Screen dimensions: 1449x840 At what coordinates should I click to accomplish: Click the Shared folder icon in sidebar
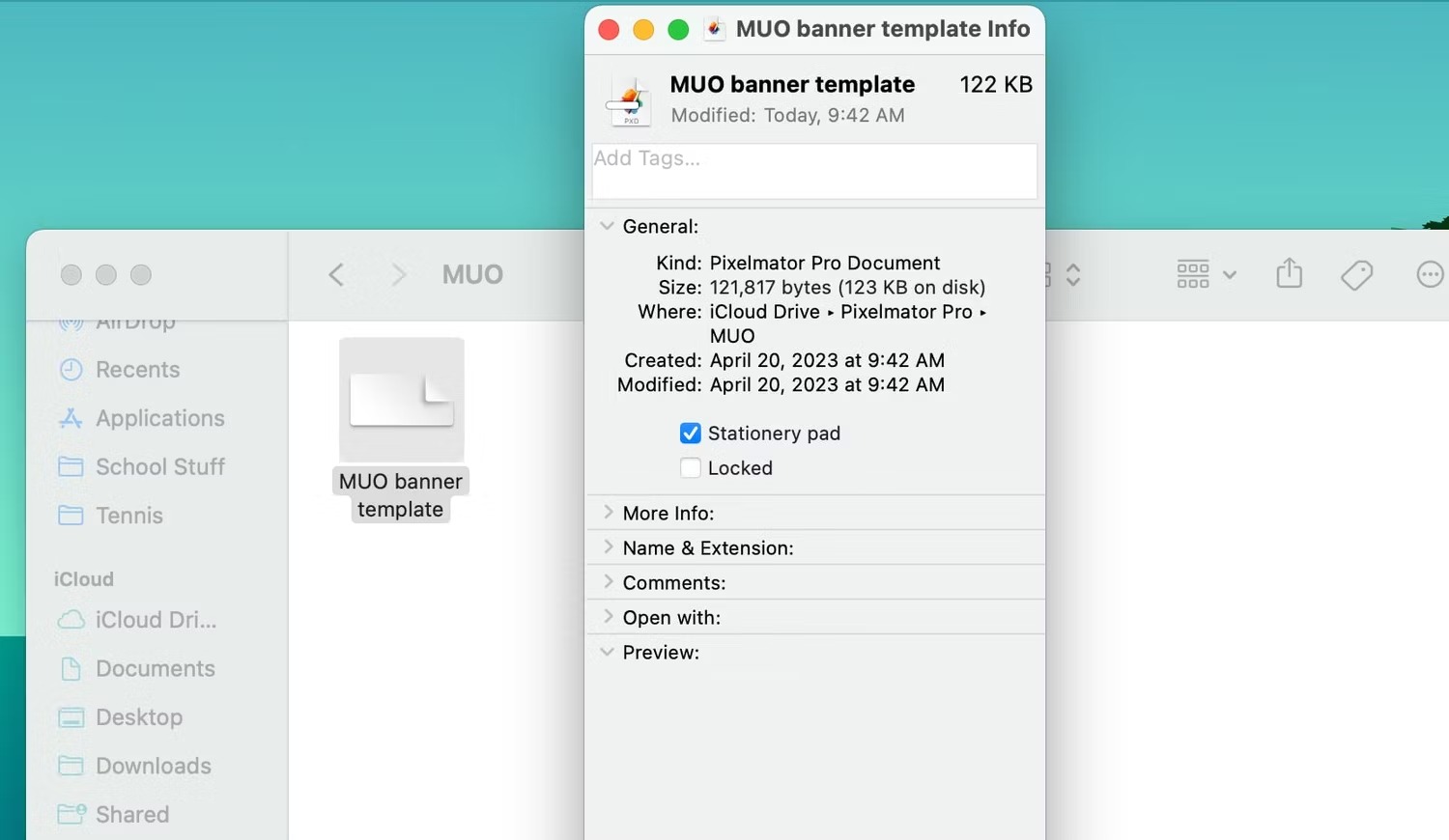[71, 814]
